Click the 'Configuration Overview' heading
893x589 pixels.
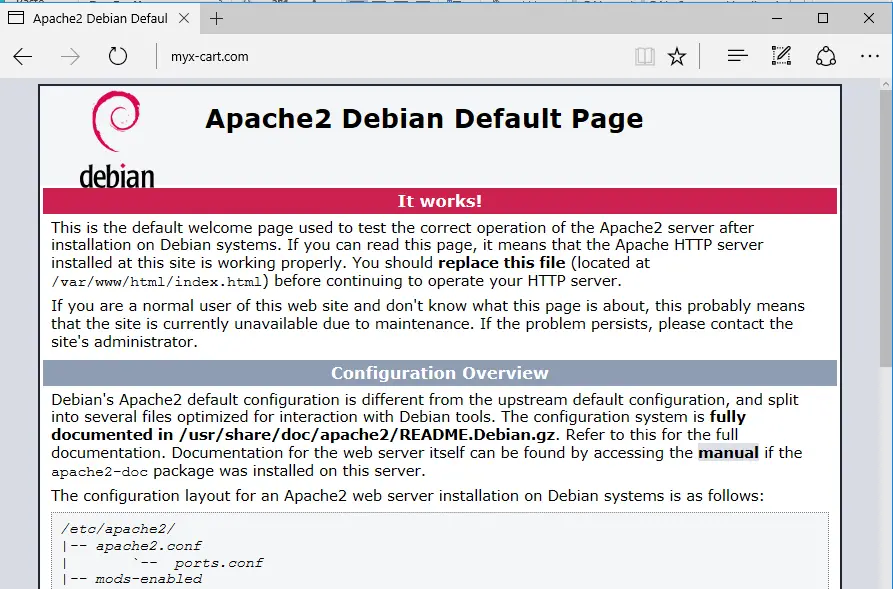point(440,373)
